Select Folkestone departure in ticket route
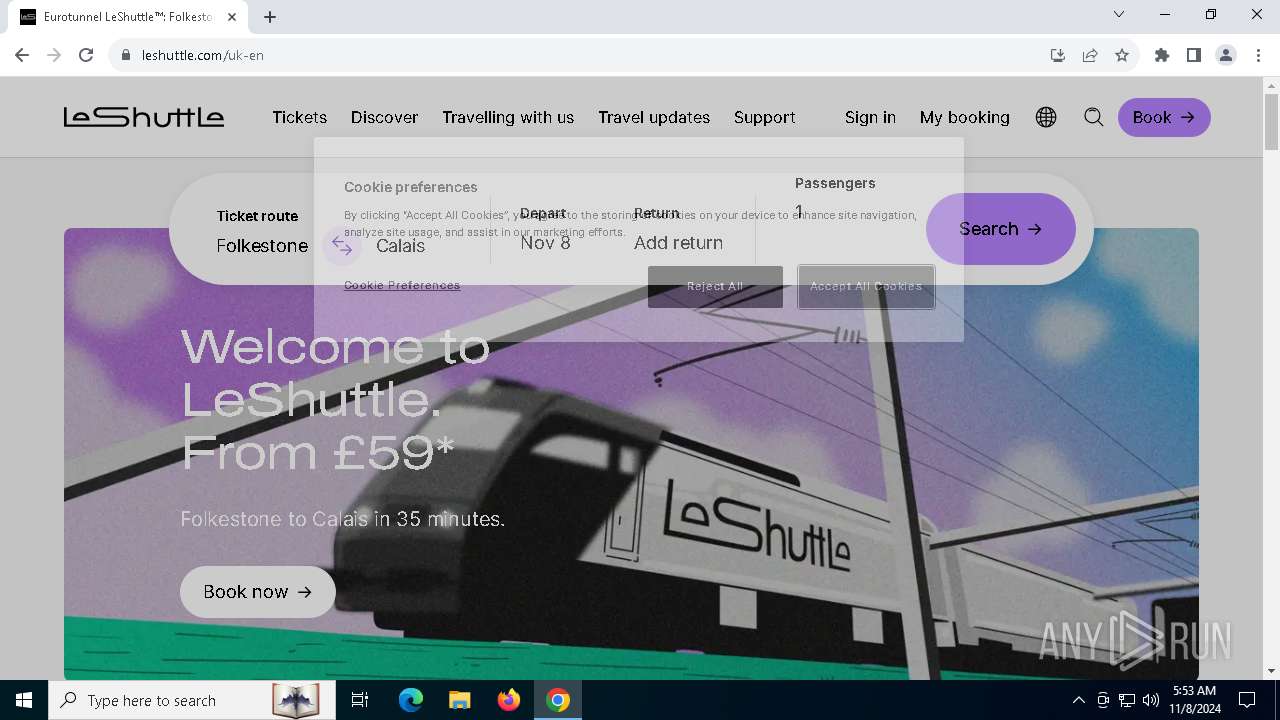The width and height of the screenshot is (1280, 720). click(x=262, y=246)
